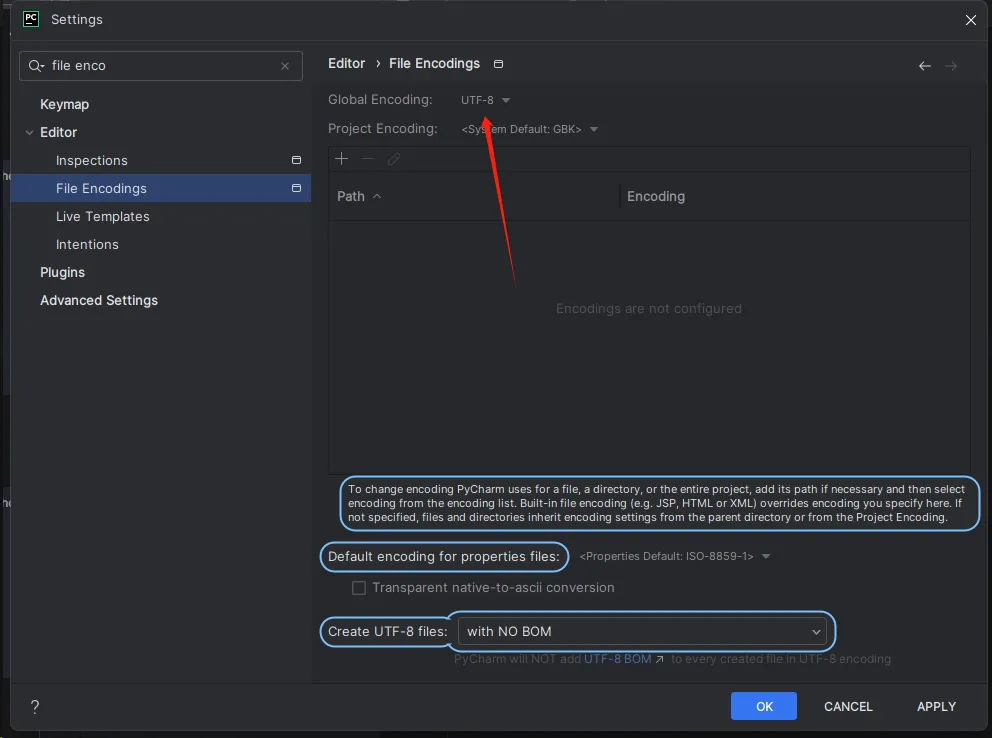Enable Transparent native-to-ascii conversion checkbox
The height and width of the screenshot is (738, 992).
tap(359, 587)
